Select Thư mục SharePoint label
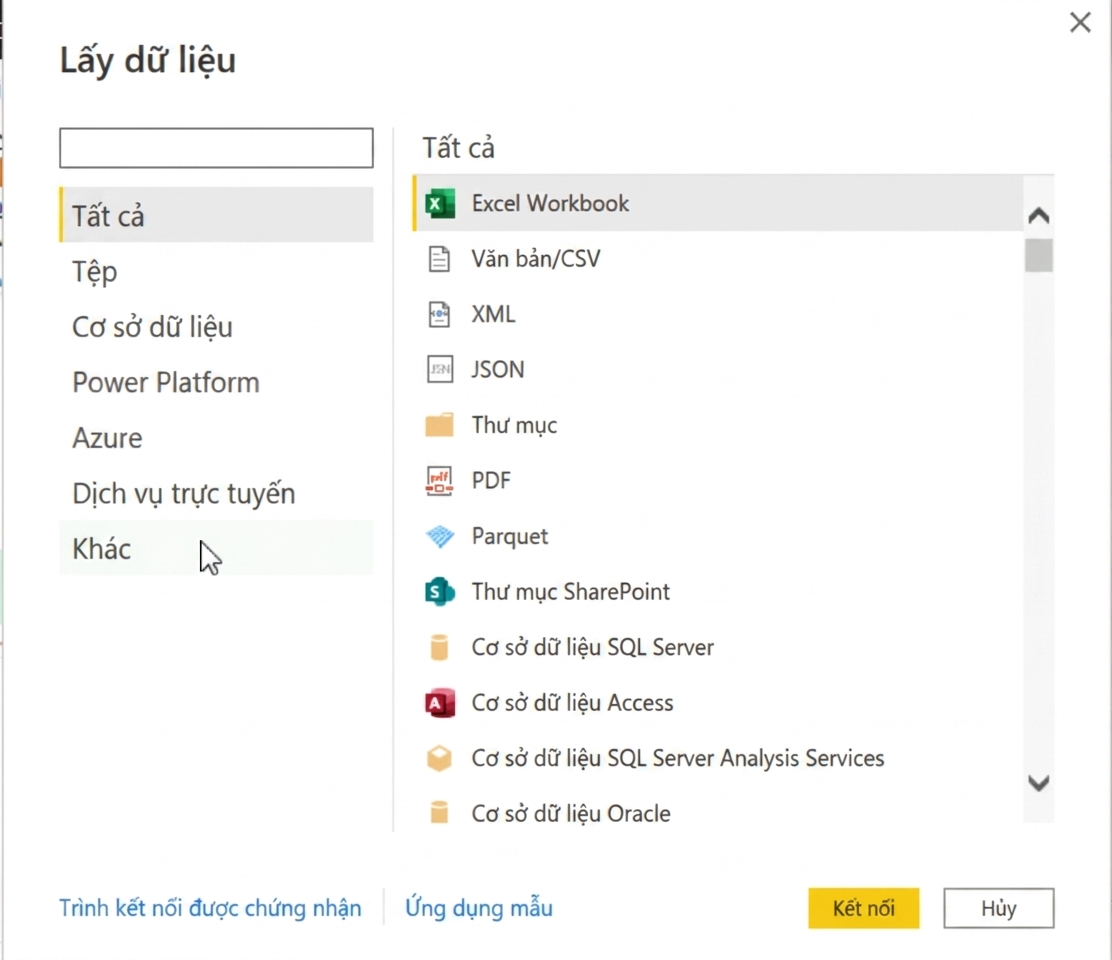This screenshot has width=1112, height=960. [571, 592]
